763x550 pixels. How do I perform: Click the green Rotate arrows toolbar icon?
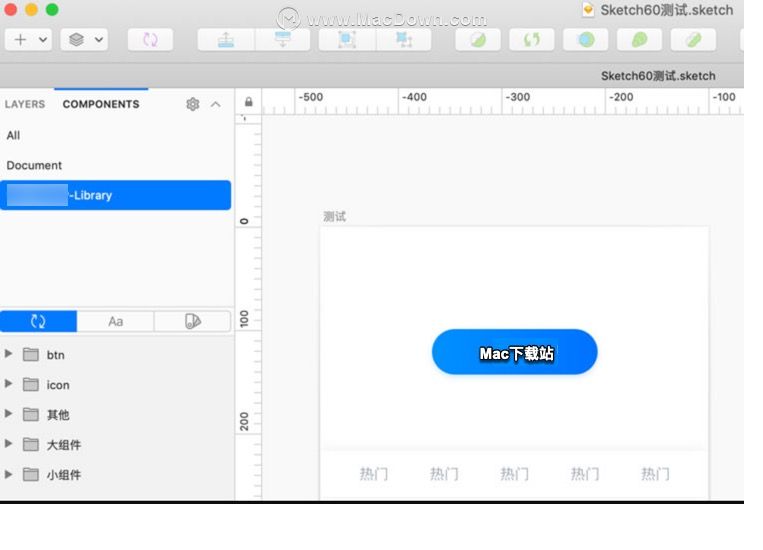tap(531, 39)
